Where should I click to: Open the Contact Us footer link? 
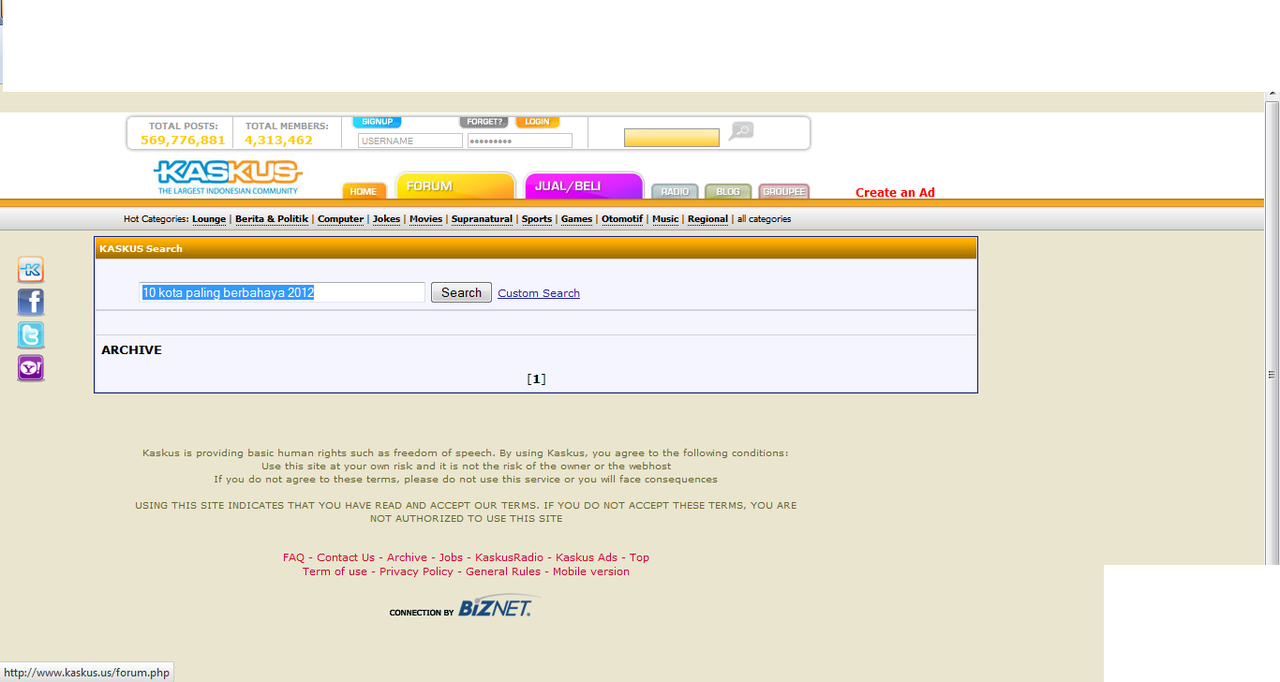click(346, 558)
